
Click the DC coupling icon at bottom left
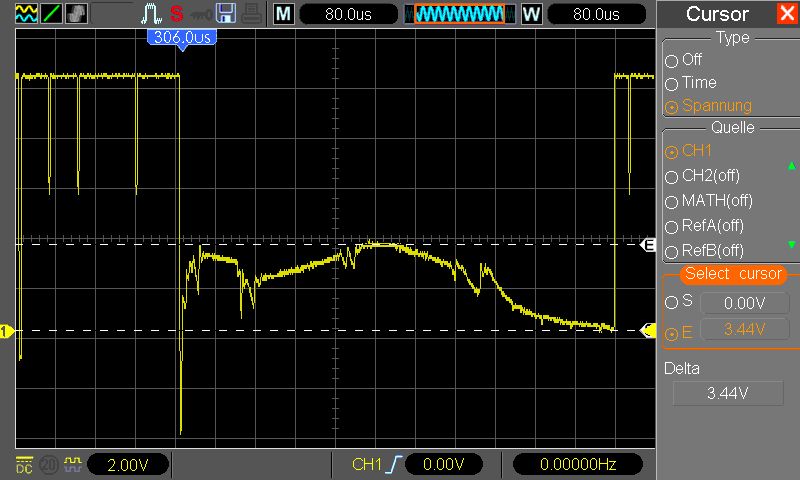[24, 465]
